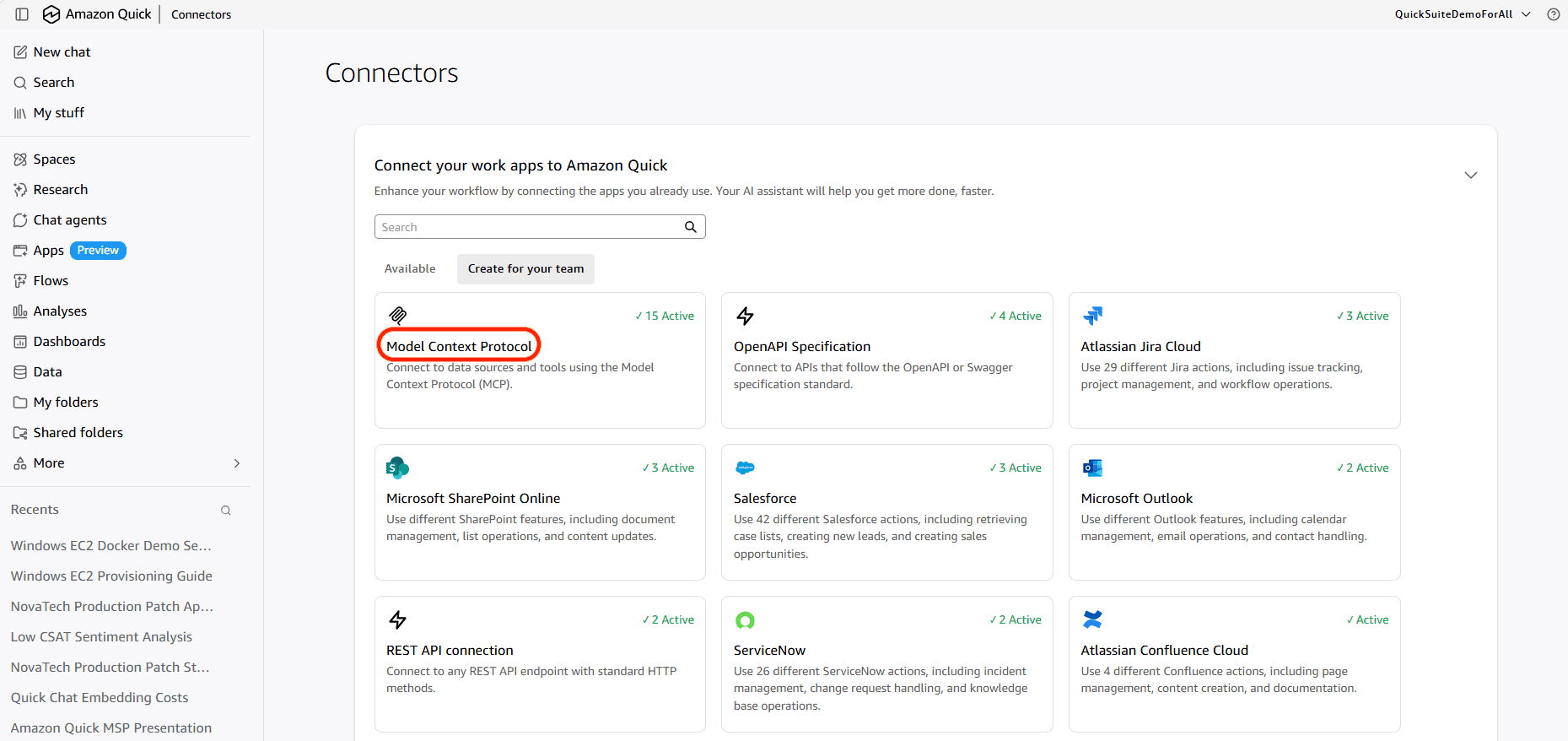Click the 4 Active status on OpenAPI card
The image size is (1568, 741).
pos(1016,316)
